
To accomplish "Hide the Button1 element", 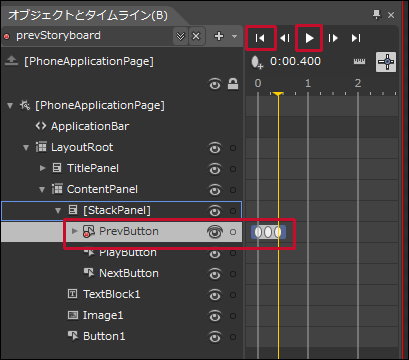I will (215, 337).
